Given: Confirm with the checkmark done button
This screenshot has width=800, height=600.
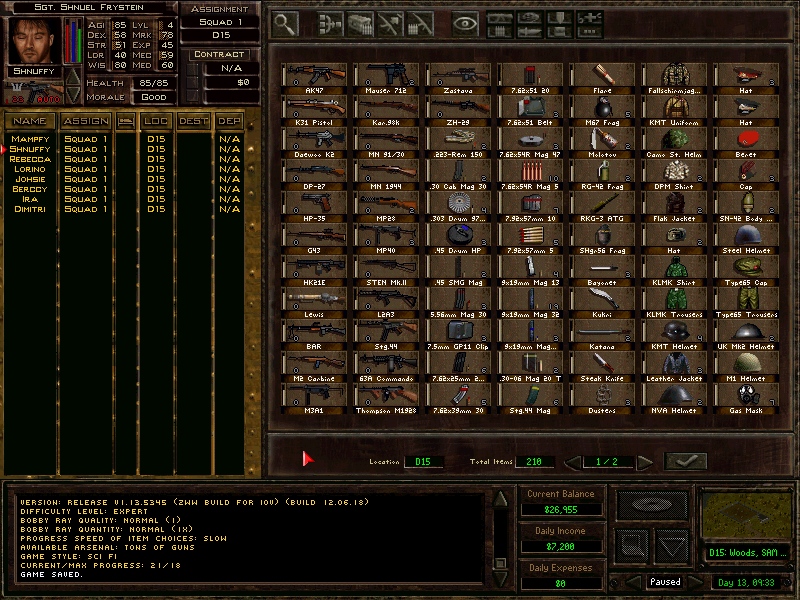Looking at the screenshot, I should tap(686, 461).
